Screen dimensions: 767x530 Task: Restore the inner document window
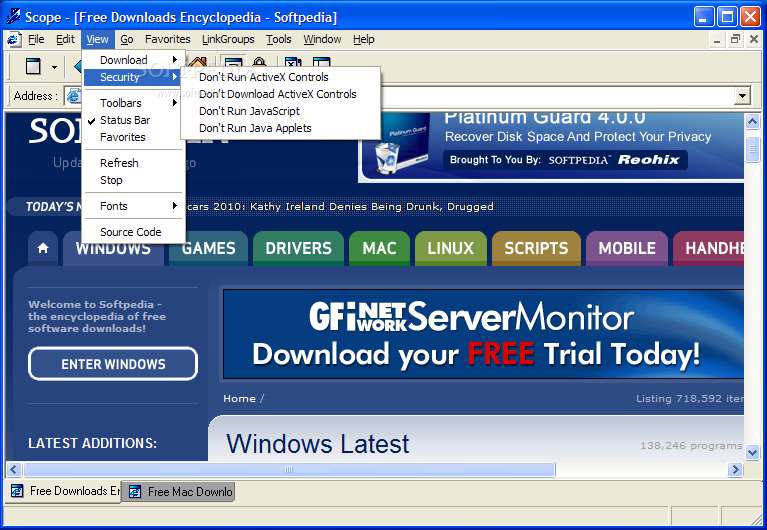point(735,40)
